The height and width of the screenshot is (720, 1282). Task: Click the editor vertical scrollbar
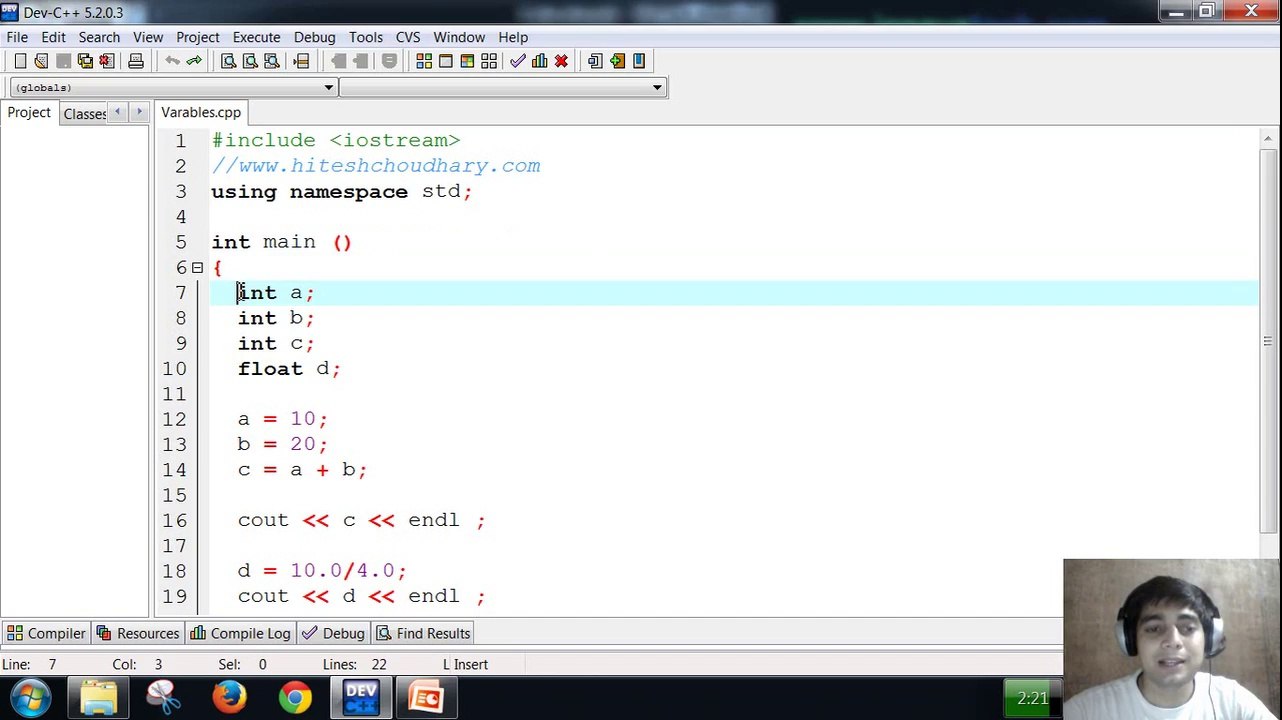[1268, 343]
